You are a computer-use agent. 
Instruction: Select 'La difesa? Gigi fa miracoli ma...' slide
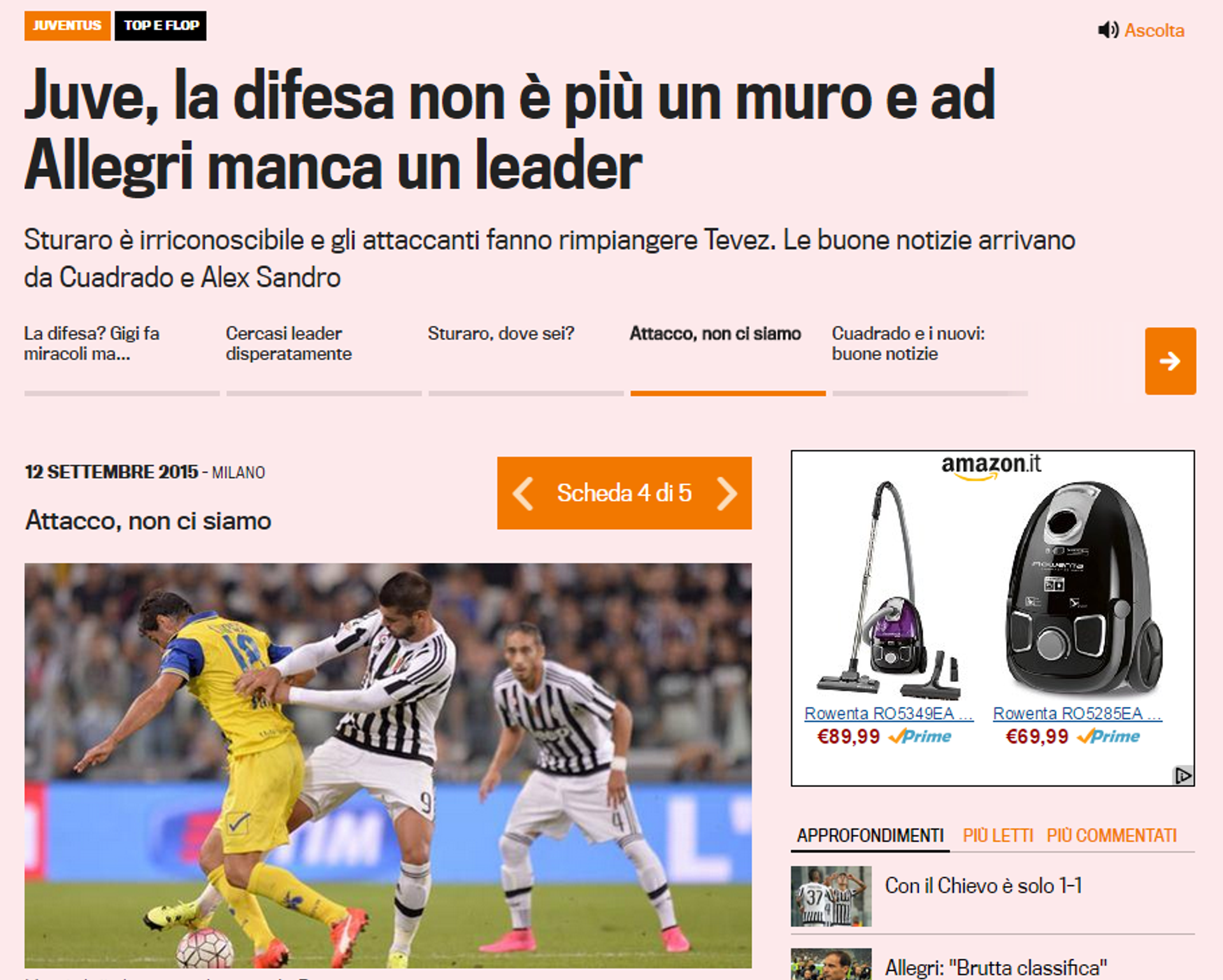click(92, 343)
